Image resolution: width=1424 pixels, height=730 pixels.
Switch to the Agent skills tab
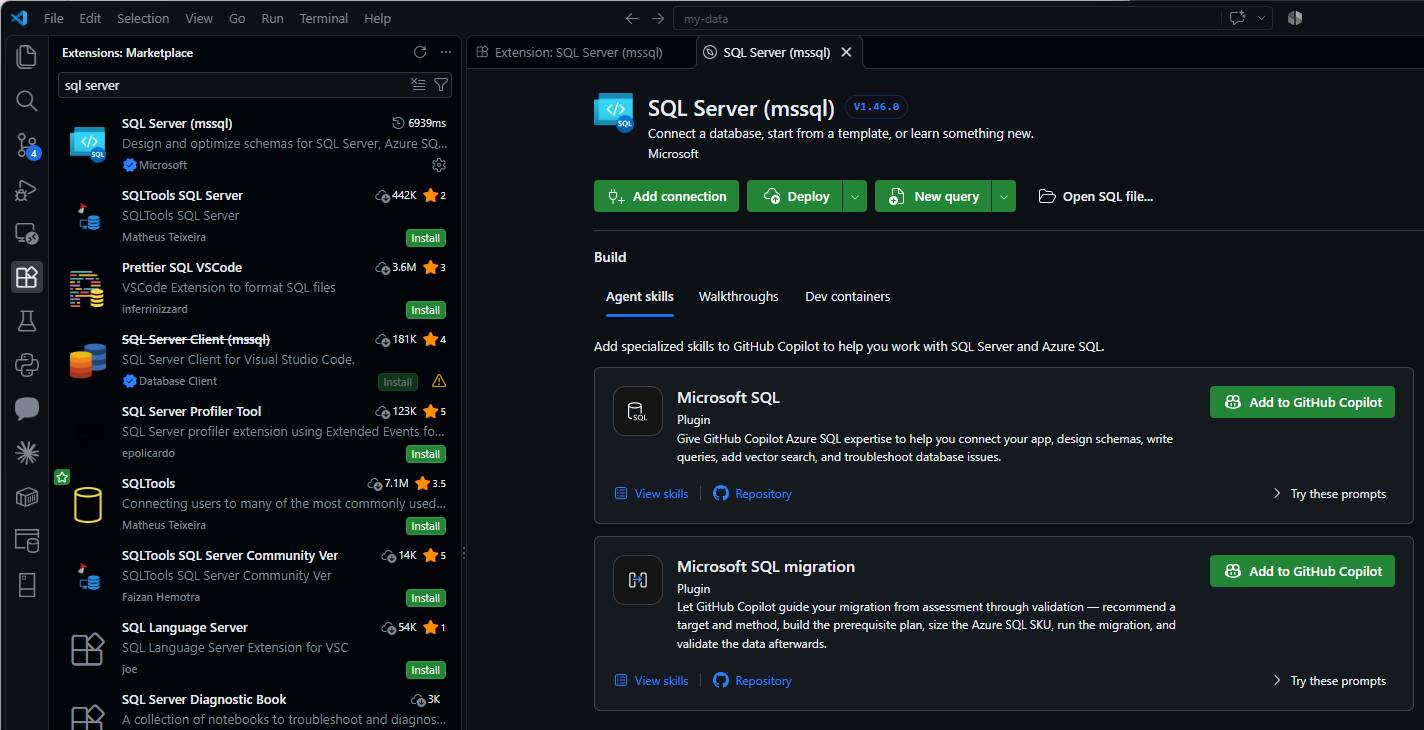(x=640, y=296)
